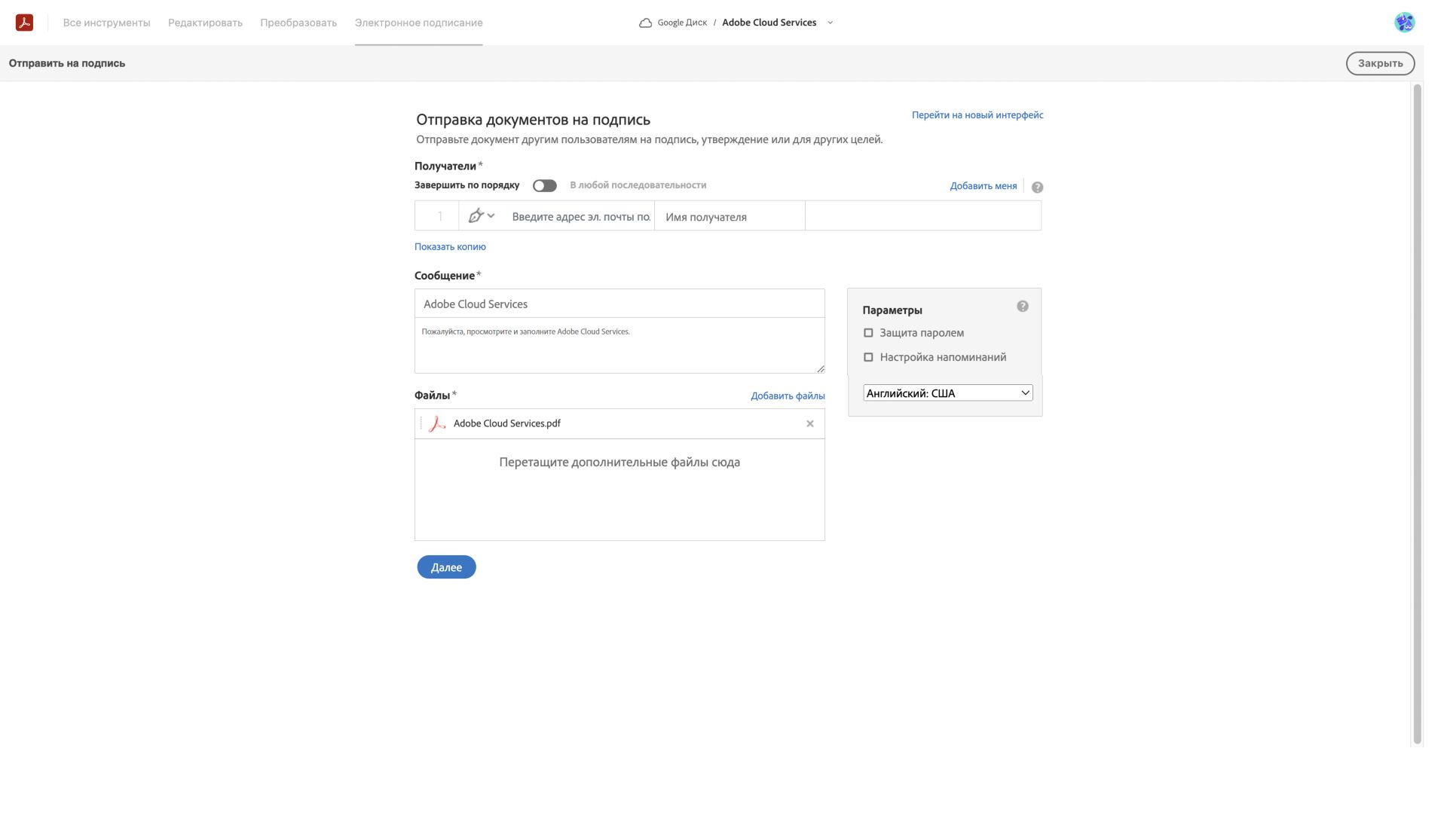This screenshot has width=1447, height=840.
Task: Click the PDF icon of Adobe Cloud Services.pdf
Action: pyautogui.click(x=436, y=423)
